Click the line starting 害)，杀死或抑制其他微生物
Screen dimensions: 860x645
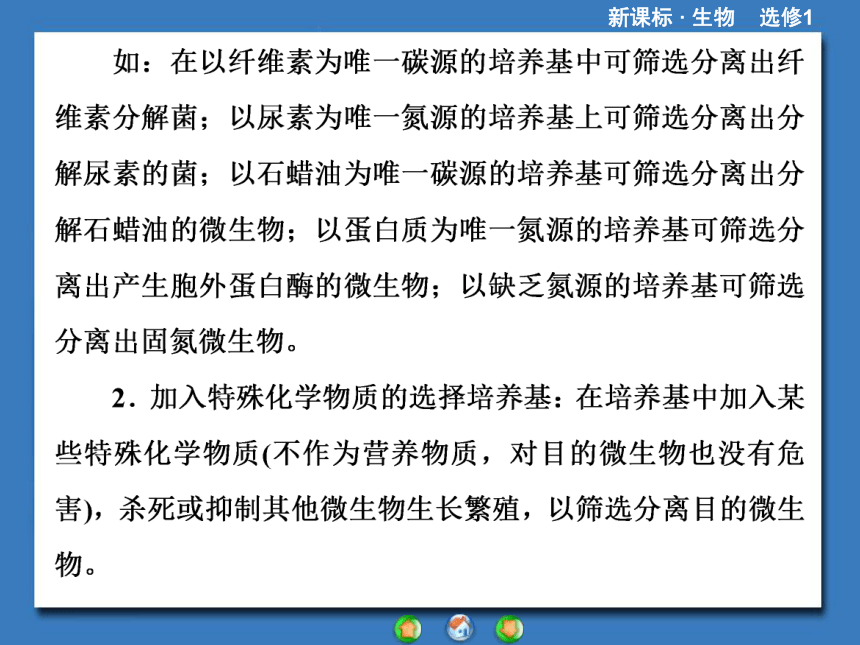[429, 509]
